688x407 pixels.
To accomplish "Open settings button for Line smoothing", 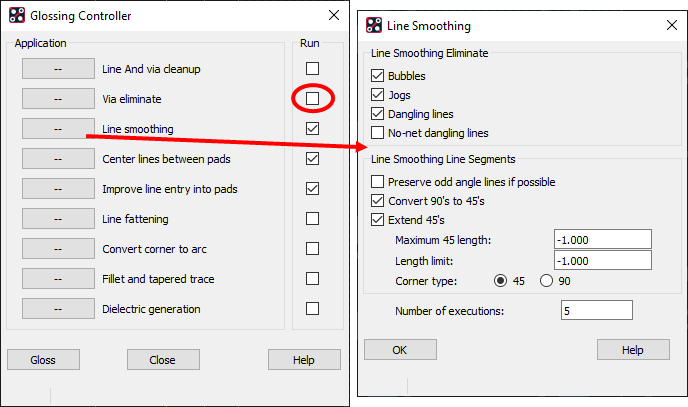I will coord(58,129).
